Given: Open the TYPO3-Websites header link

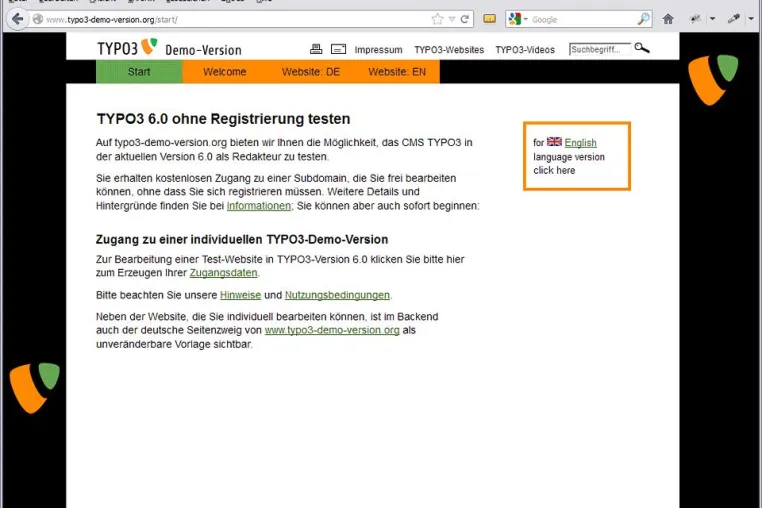Looking at the screenshot, I should (449, 50).
